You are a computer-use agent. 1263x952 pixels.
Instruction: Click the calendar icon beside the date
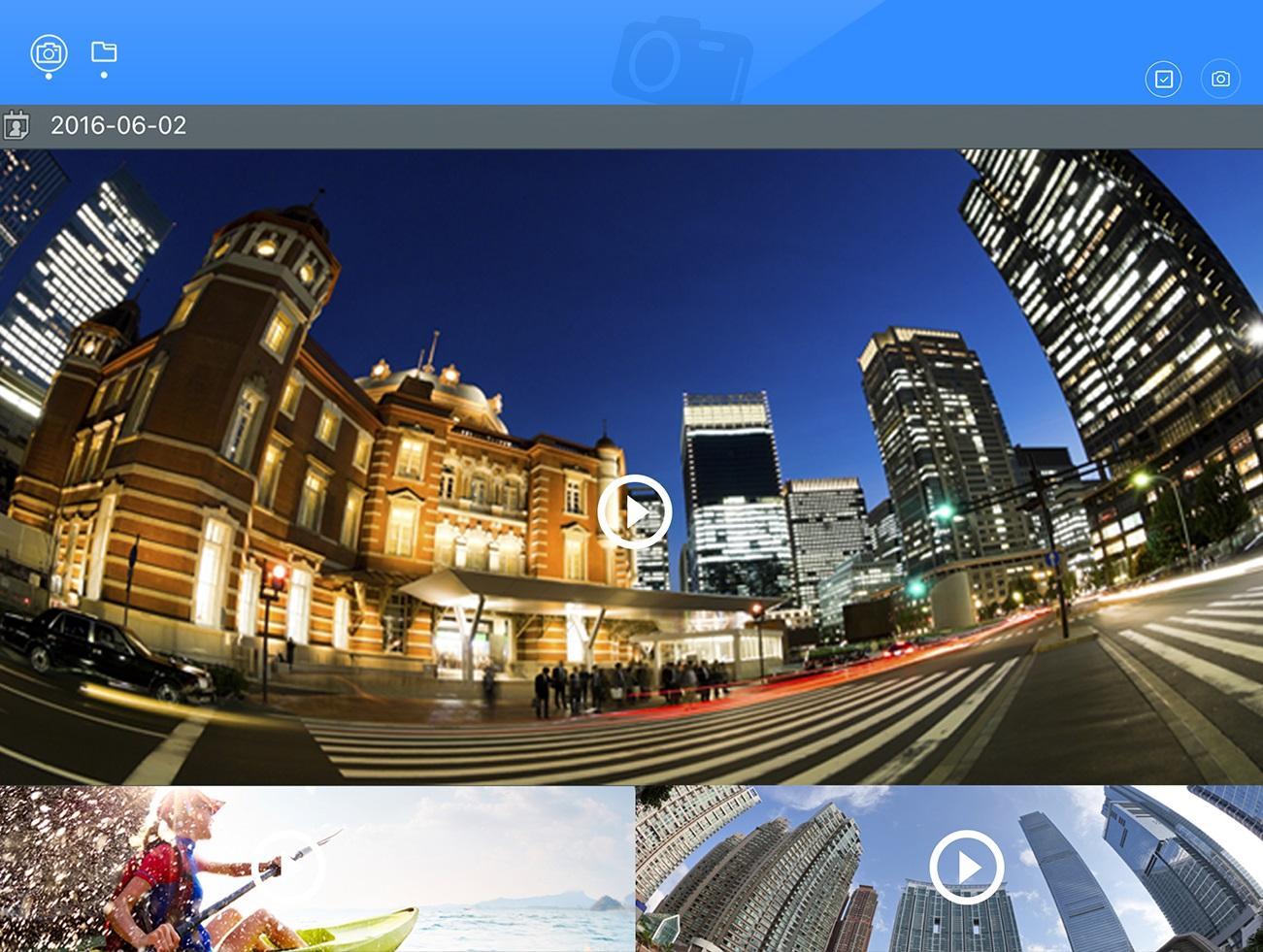pos(17,125)
